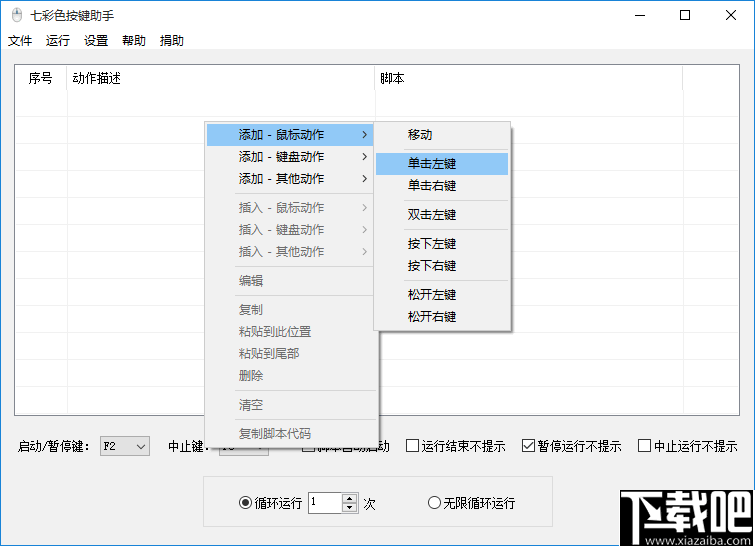The image size is (755, 546).
Task: Choose 复制 from the context menu
Action: pos(290,310)
